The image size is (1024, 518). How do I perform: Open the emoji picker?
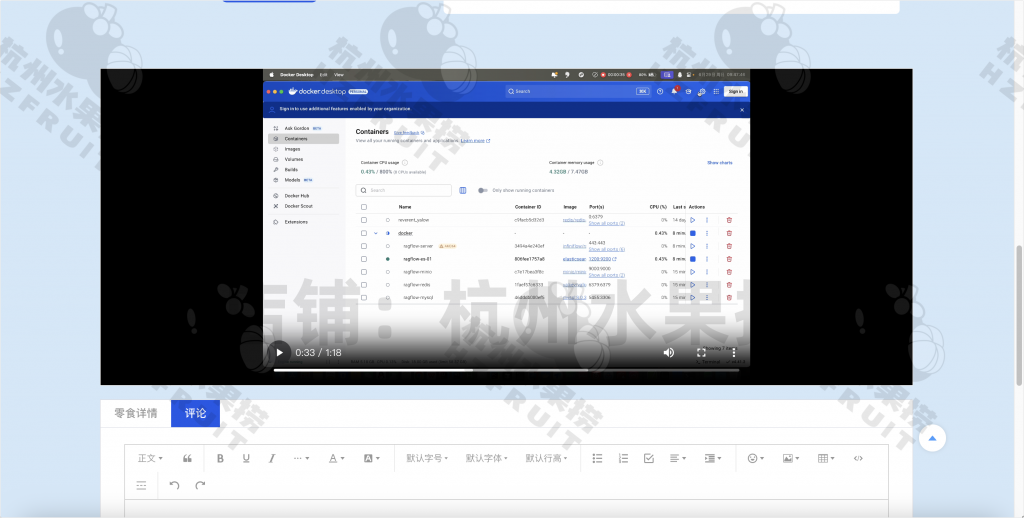tap(755, 458)
